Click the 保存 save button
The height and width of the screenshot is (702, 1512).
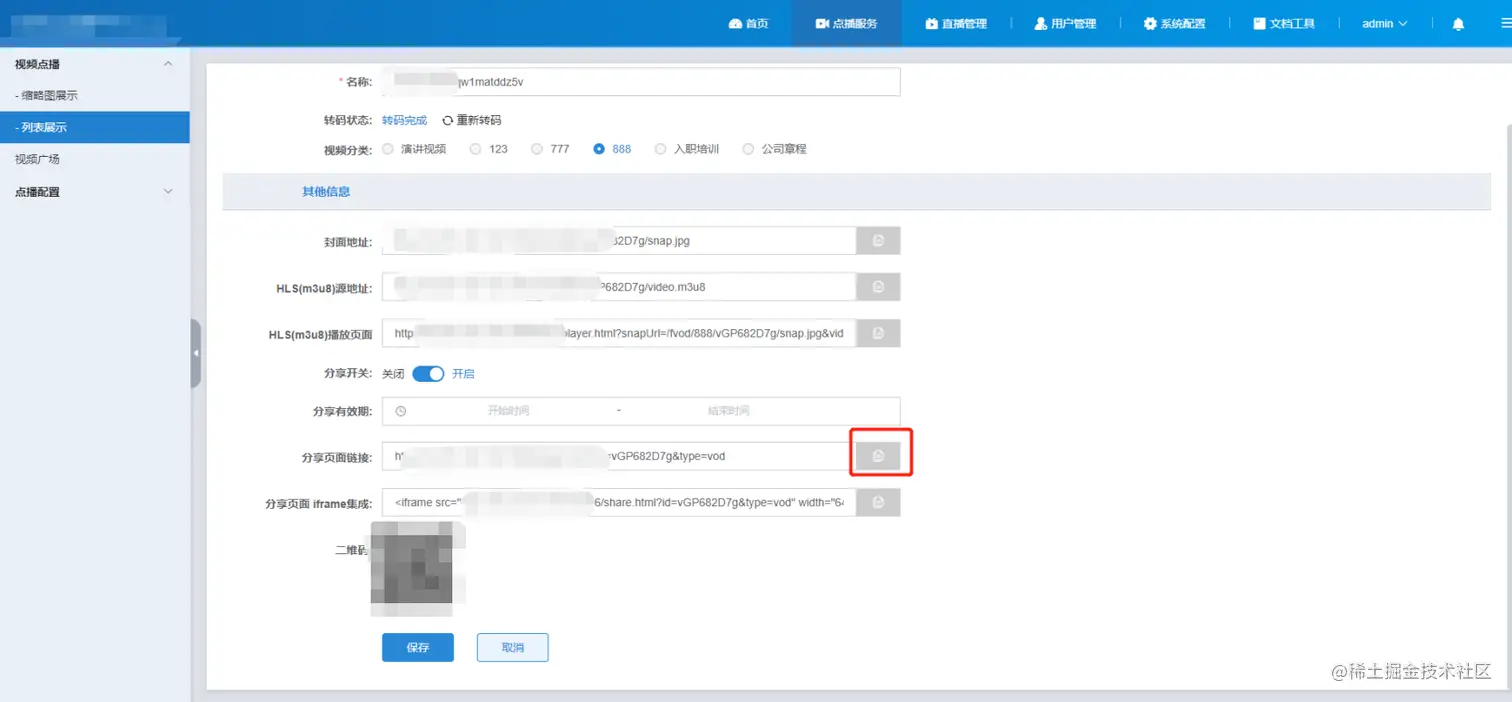pyautogui.click(x=418, y=647)
